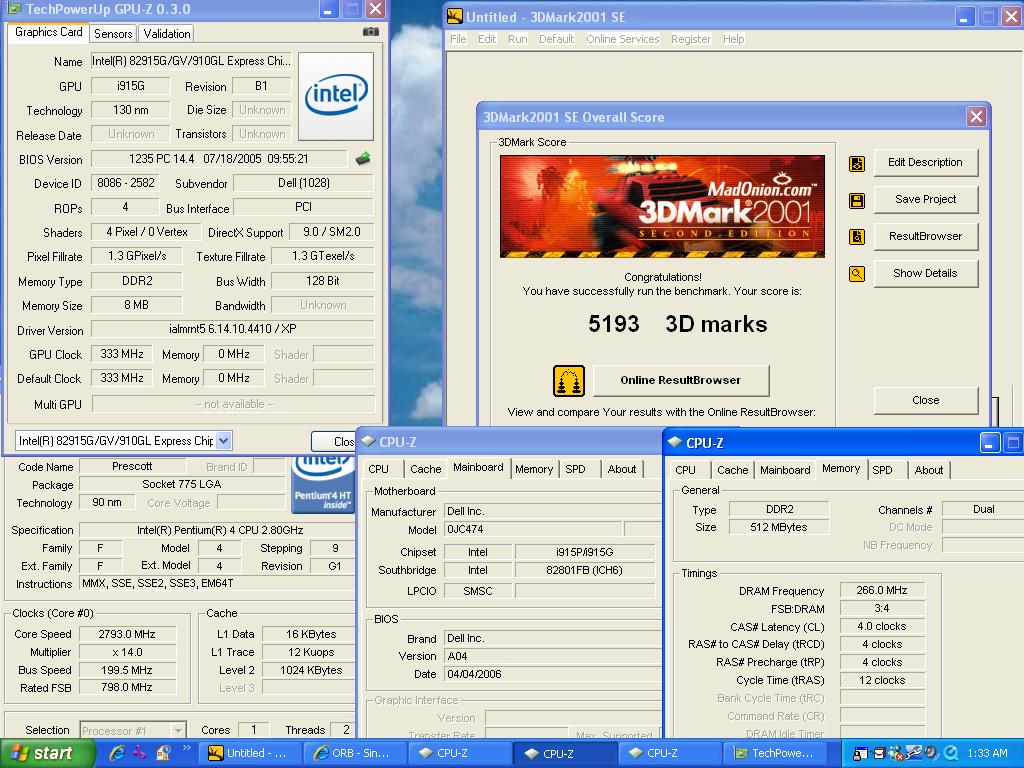Open Memory tab in CPU-Z mainboard window
This screenshot has width=1024, height=768.
tap(534, 469)
